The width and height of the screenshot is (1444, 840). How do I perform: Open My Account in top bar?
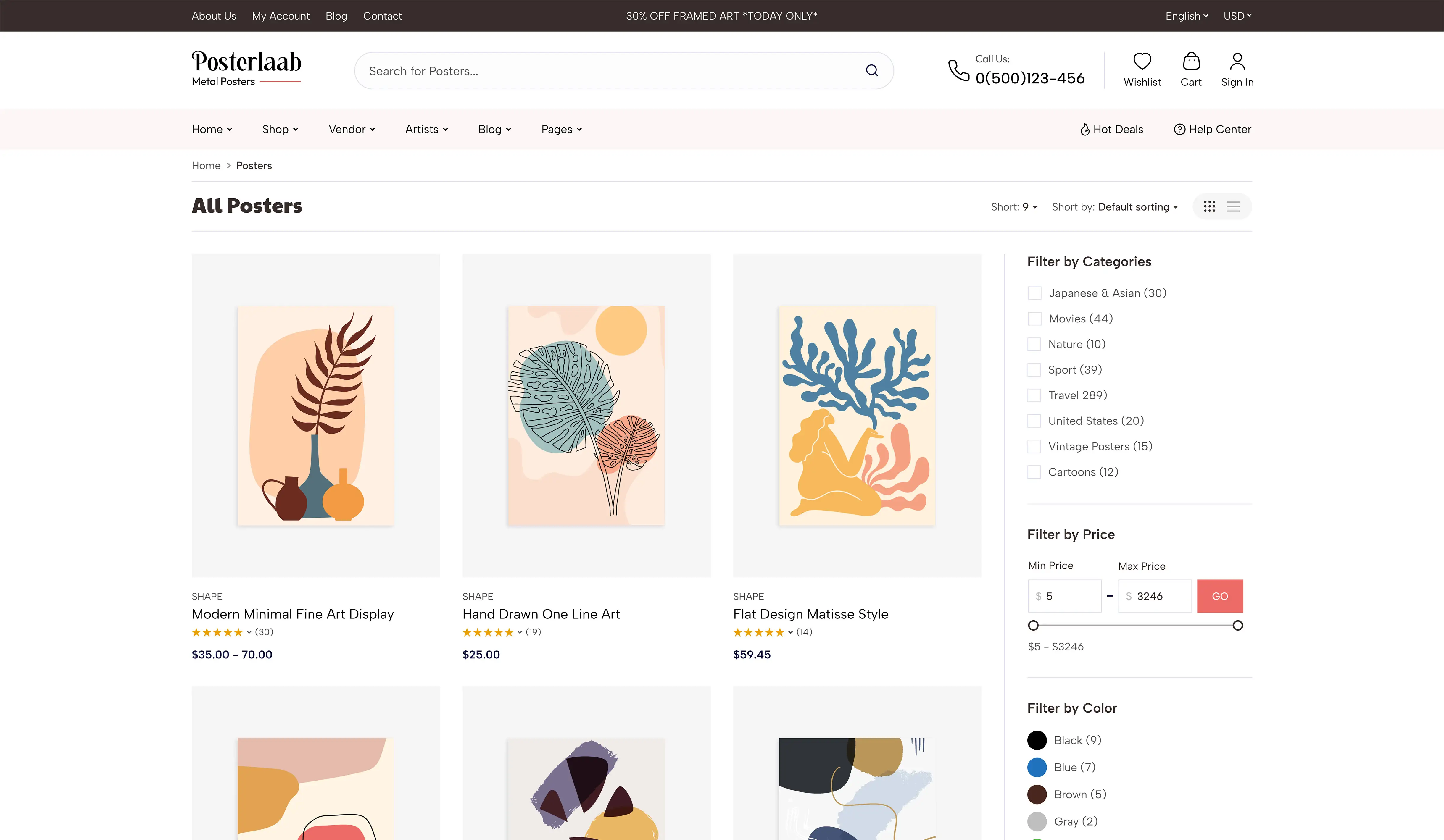[281, 16]
